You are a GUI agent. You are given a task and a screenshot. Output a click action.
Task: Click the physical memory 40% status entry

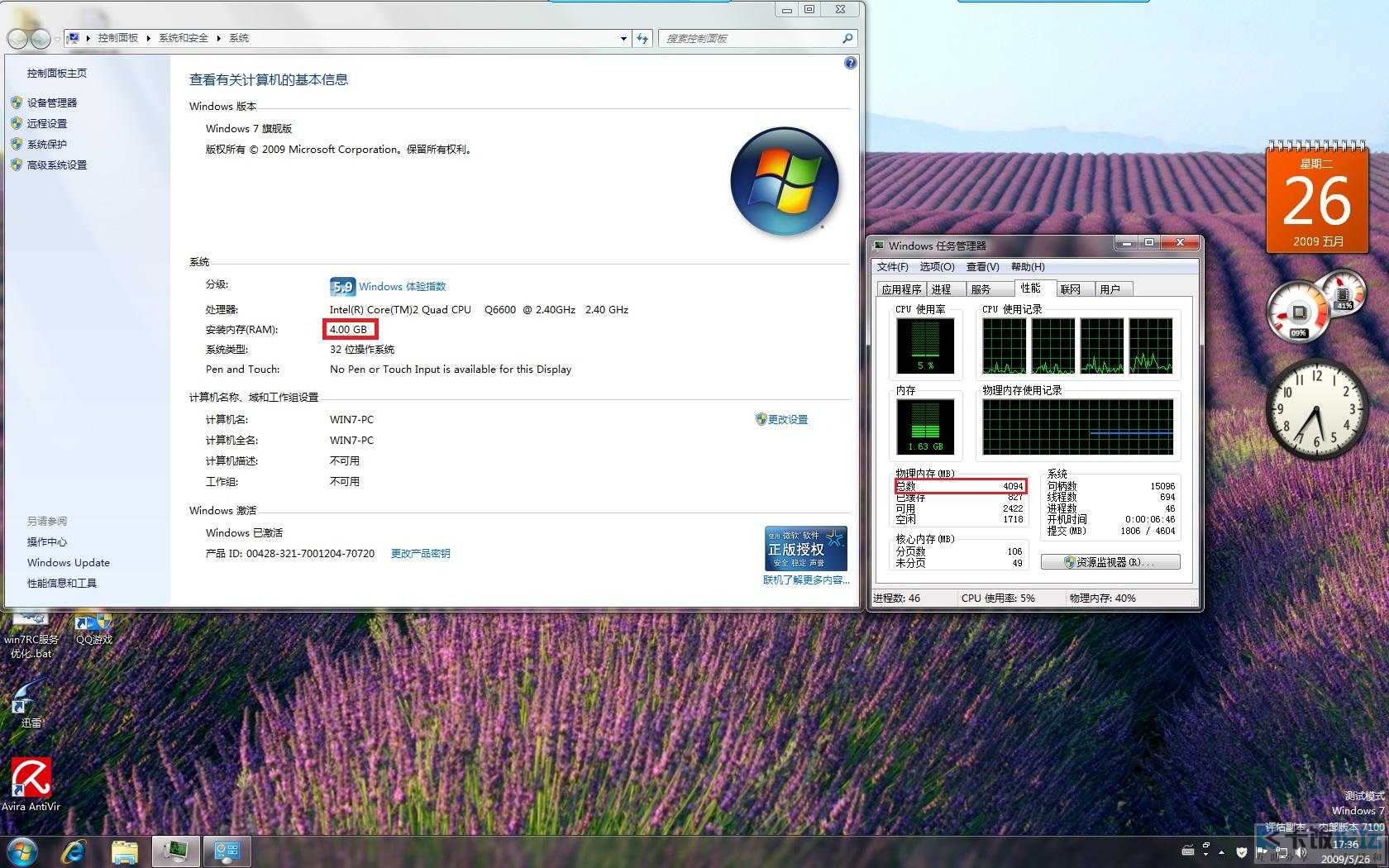1103,598
